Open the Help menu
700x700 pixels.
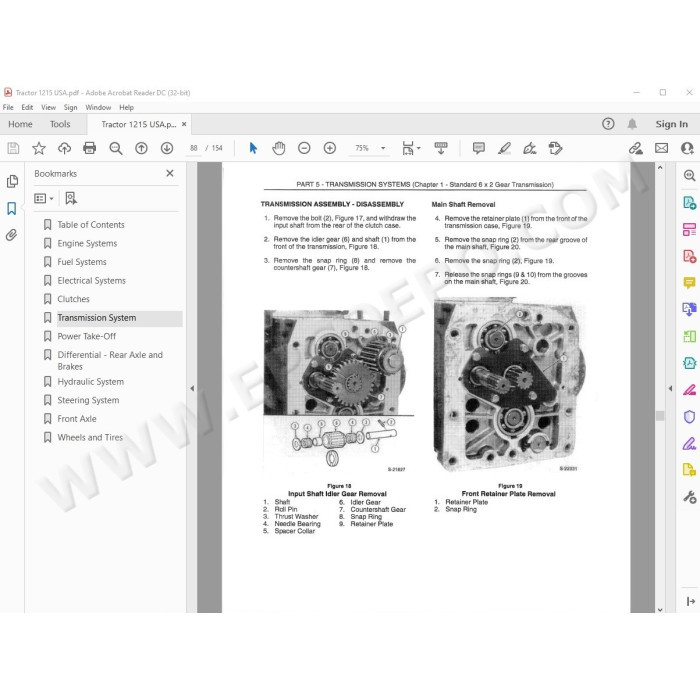coord(126,108)
